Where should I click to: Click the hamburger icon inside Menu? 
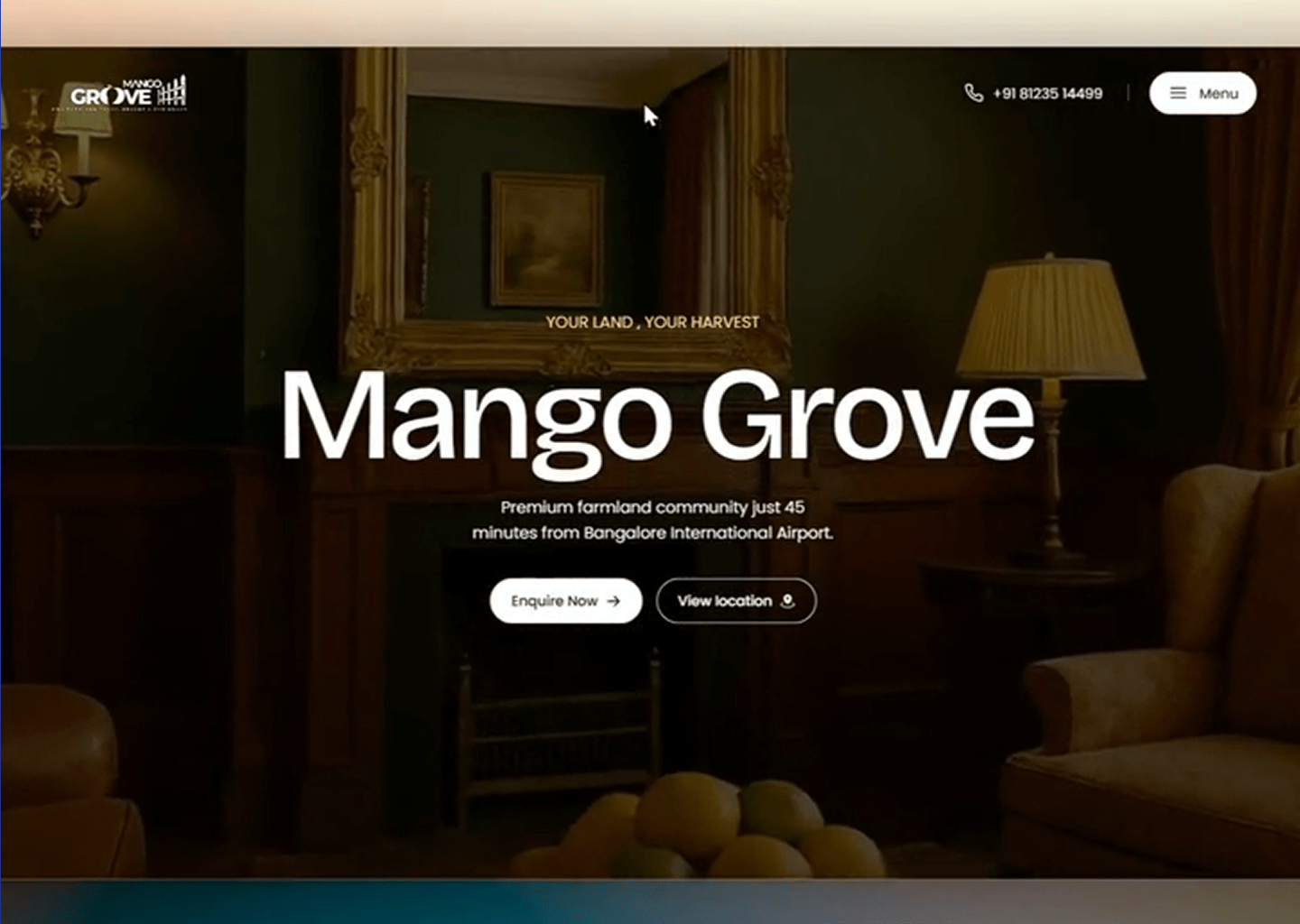pyautogui.click(x=1178, y=93)
